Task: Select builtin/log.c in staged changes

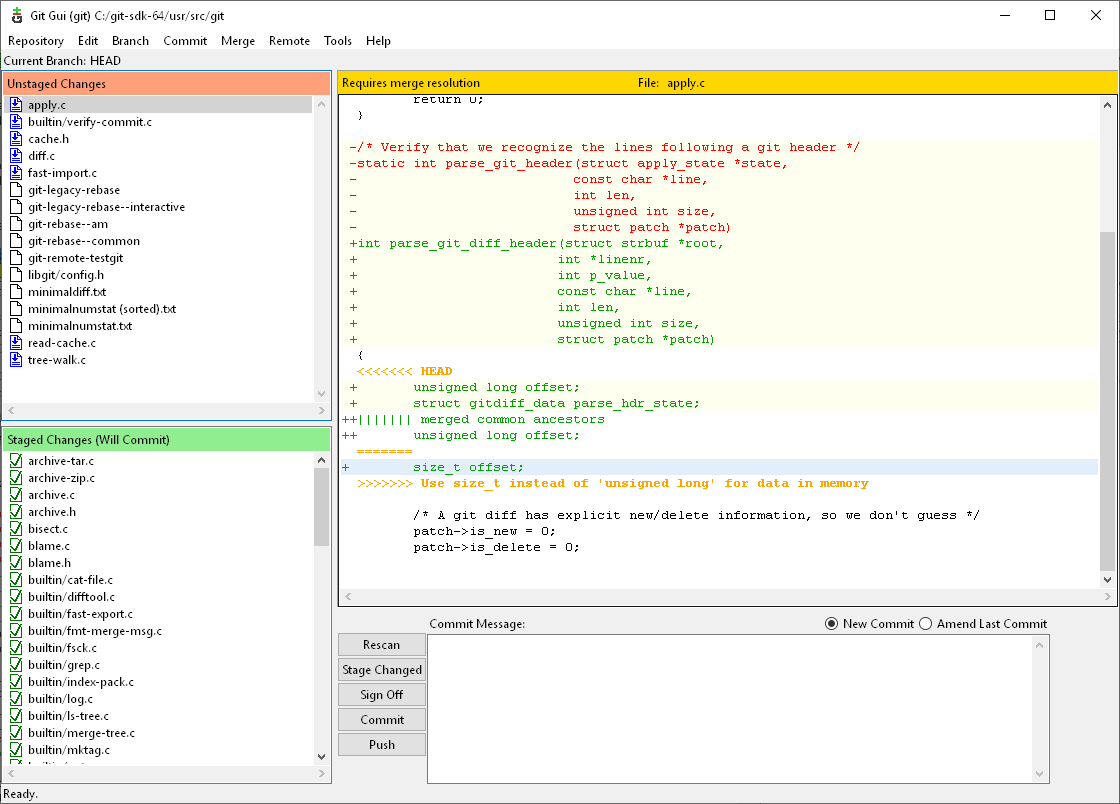Action: (60, 699)
